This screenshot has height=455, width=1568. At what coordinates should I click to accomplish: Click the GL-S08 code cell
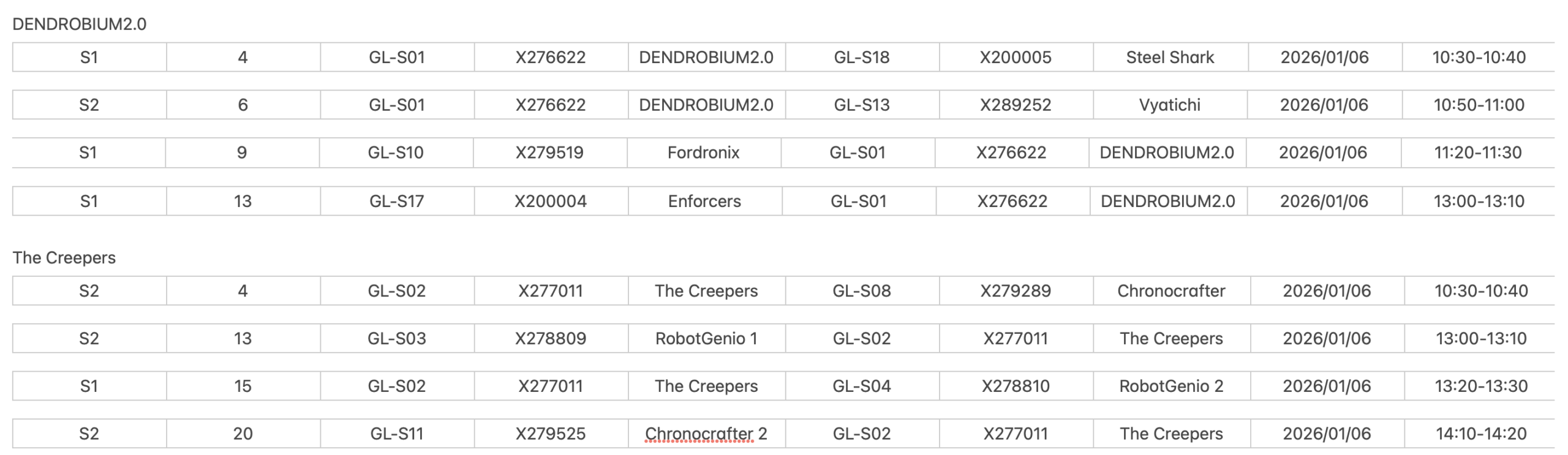coord(862,290)
